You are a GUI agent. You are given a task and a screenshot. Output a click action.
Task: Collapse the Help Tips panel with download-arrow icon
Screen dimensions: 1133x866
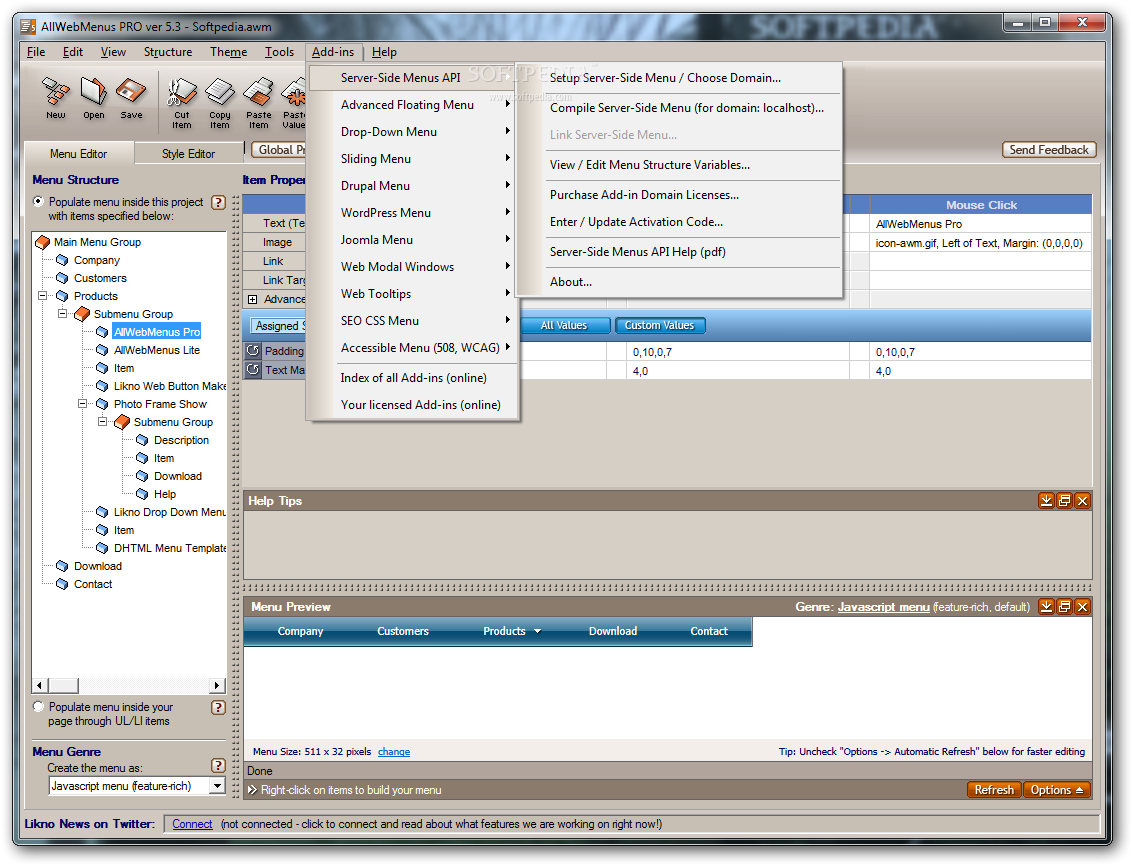pyautogui.click(x=1046, y=500)
